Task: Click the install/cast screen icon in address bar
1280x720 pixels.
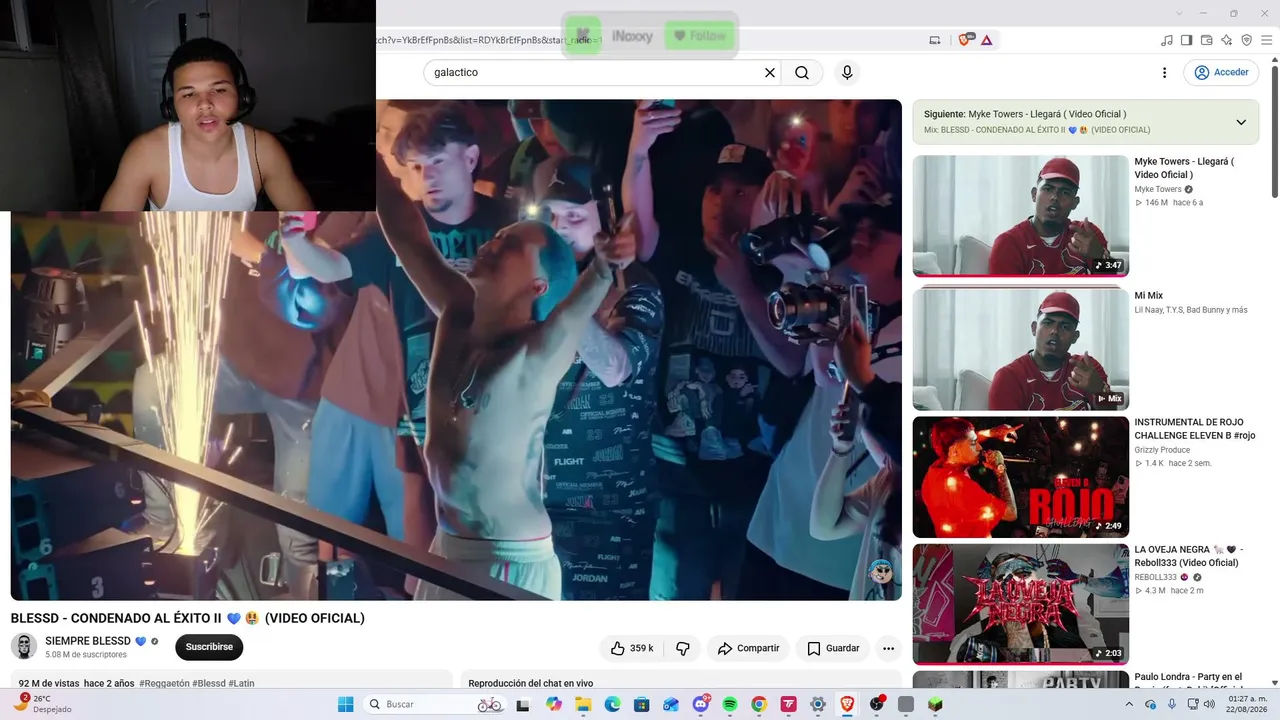Action: 935,40
